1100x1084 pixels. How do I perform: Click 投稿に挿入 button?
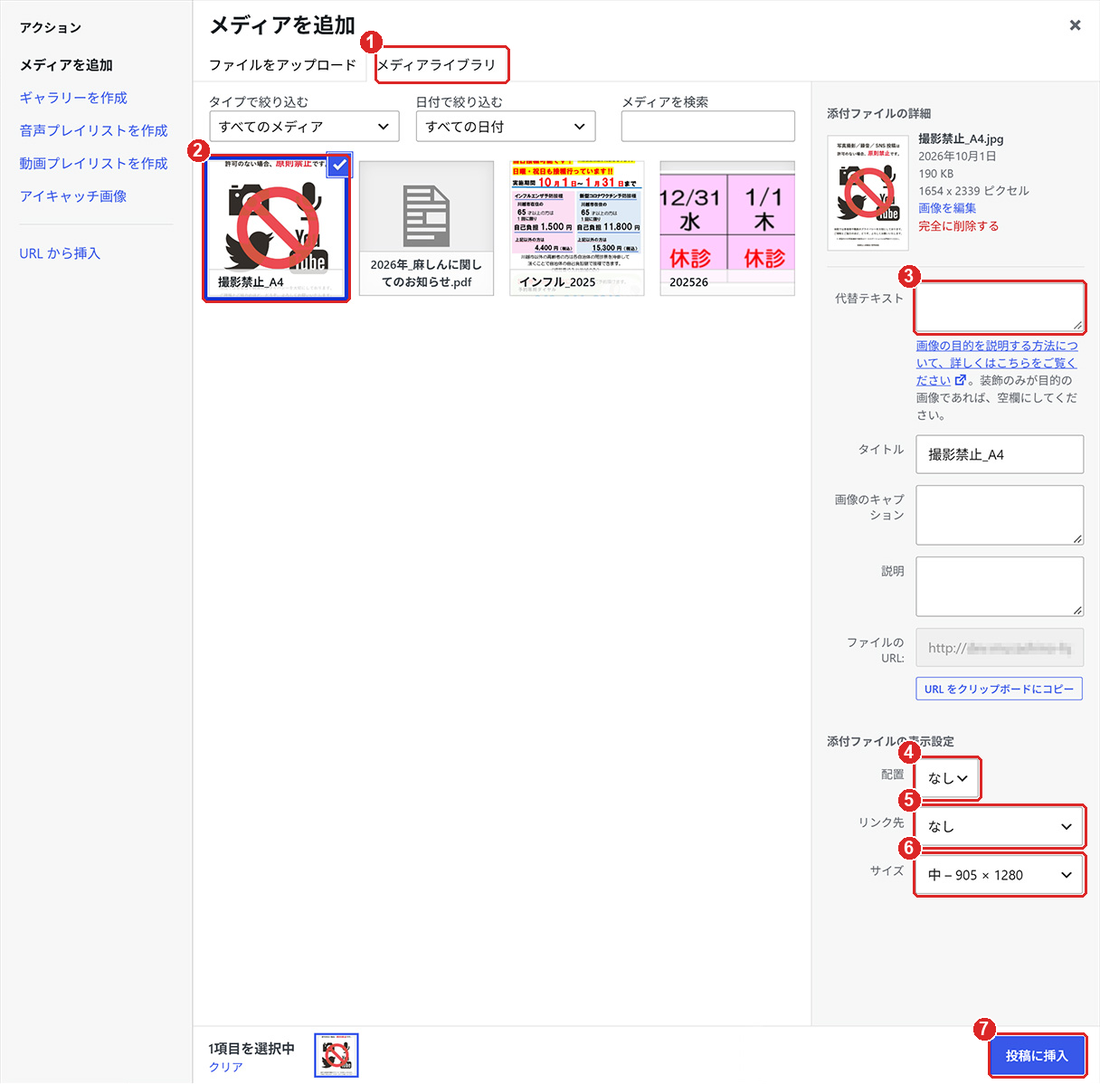click(1037, 1056)
